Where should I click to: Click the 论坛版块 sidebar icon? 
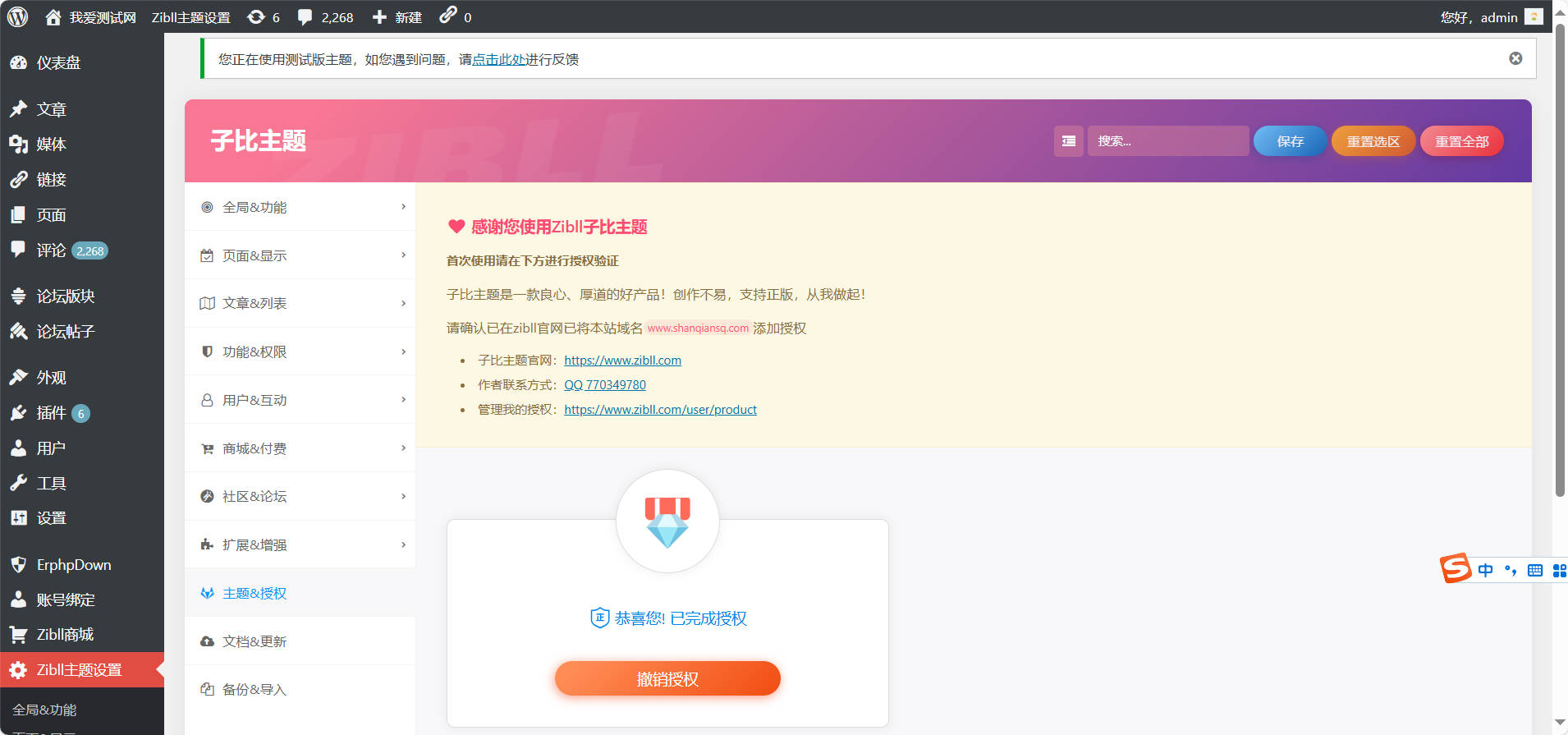point(18,296)
